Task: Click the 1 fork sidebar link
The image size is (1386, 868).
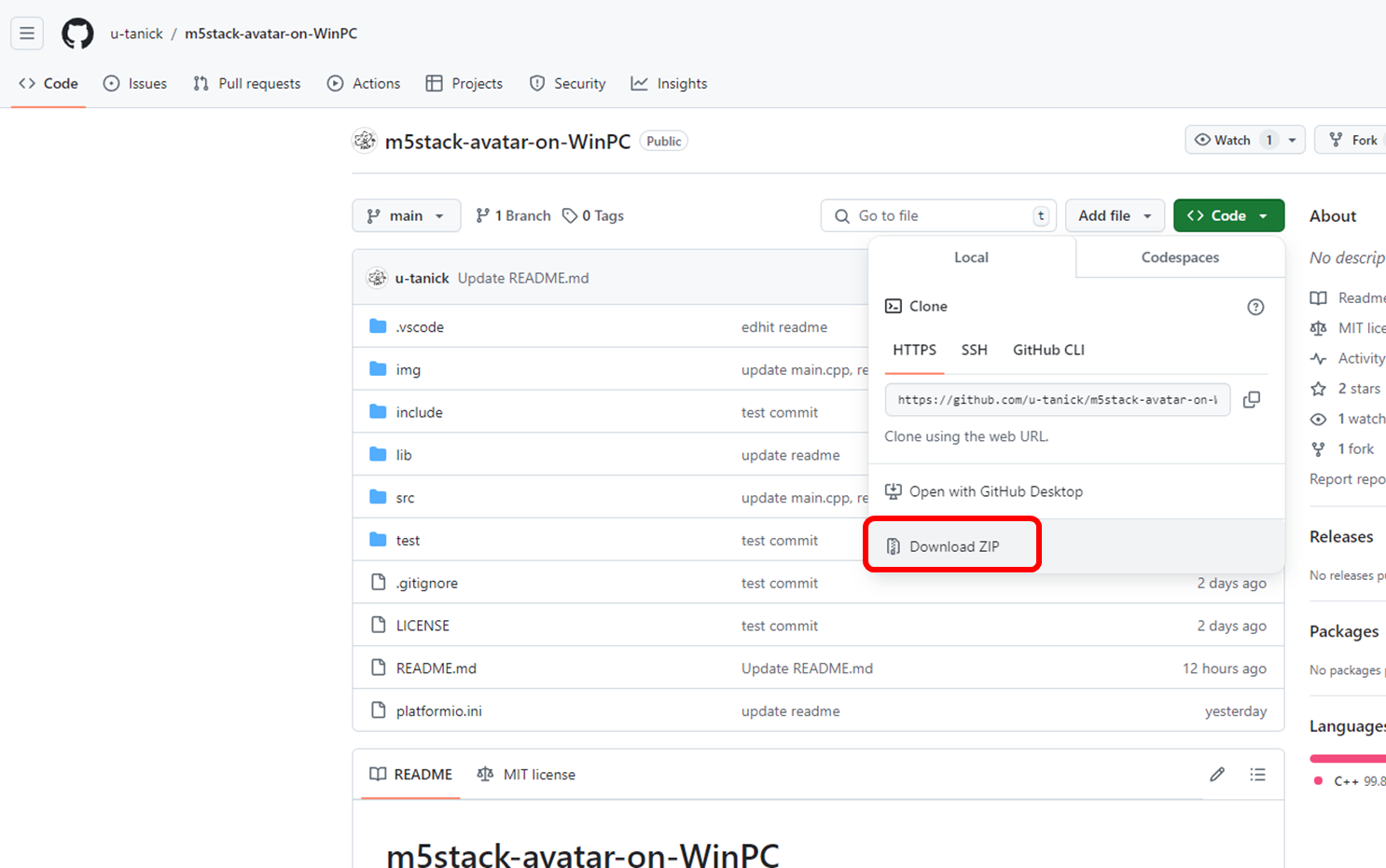Action: coord(1342,448)
